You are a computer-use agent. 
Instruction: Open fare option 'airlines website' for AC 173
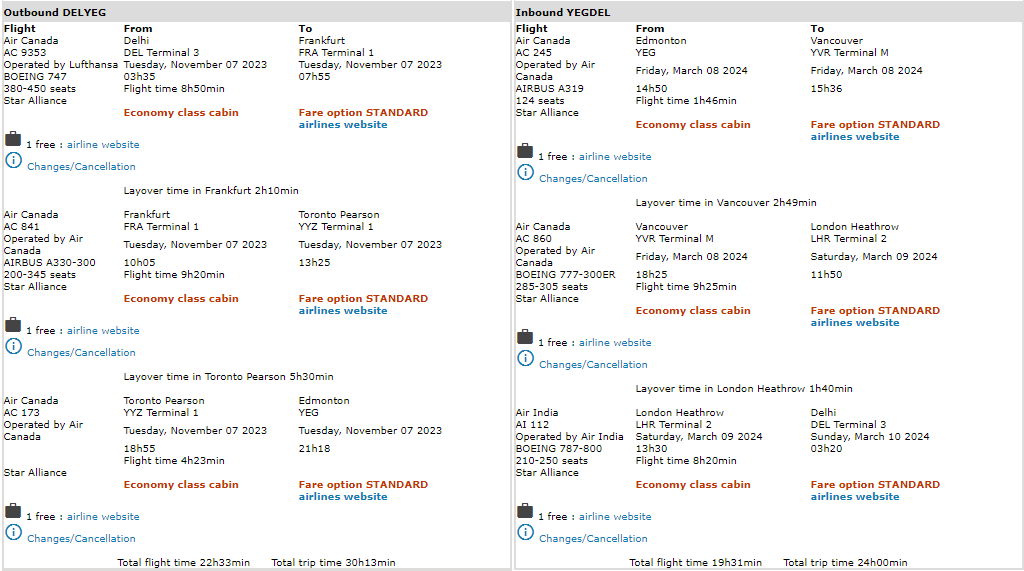pyautogui.click(x=343, y=497)
